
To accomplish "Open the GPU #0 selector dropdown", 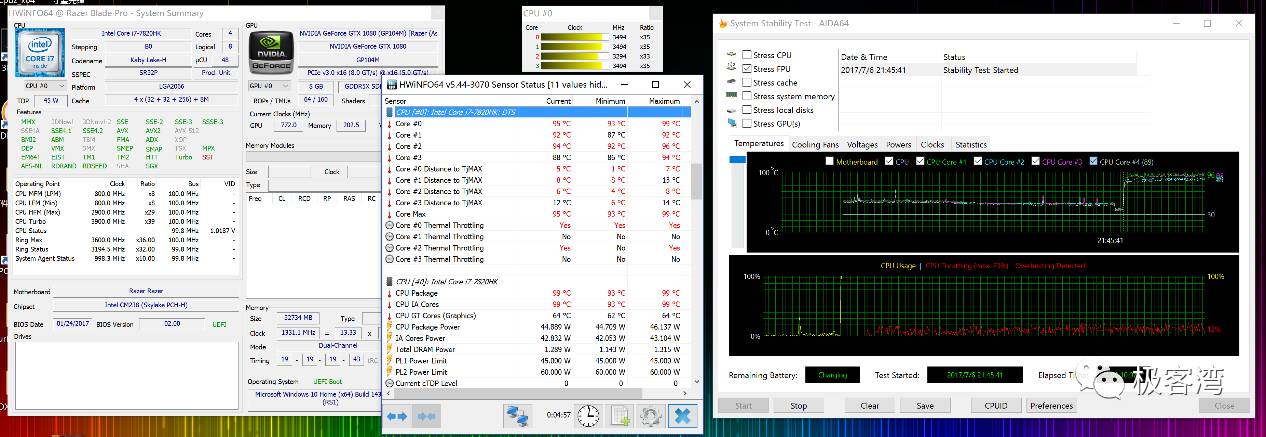I will [268, 87].
